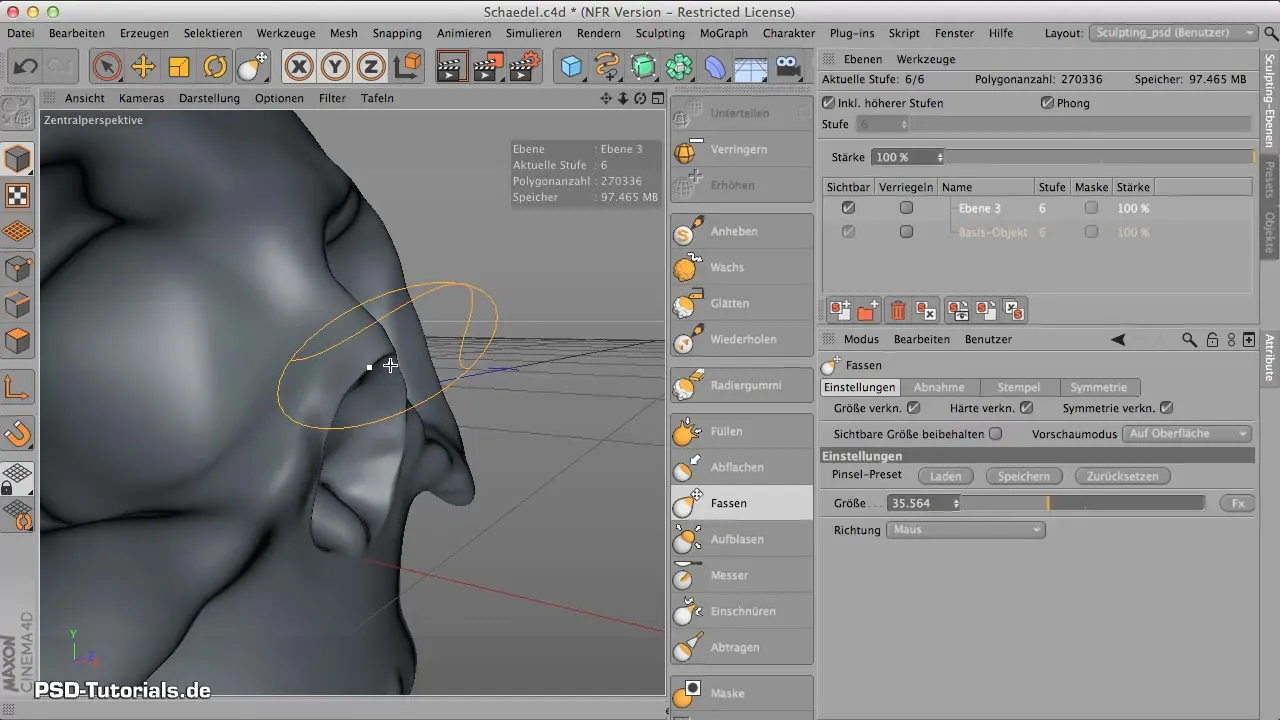This screenshot has height=720, width=1280.
Task: Select the Basis-Objekt layer row
Action: pos(1037,232)
